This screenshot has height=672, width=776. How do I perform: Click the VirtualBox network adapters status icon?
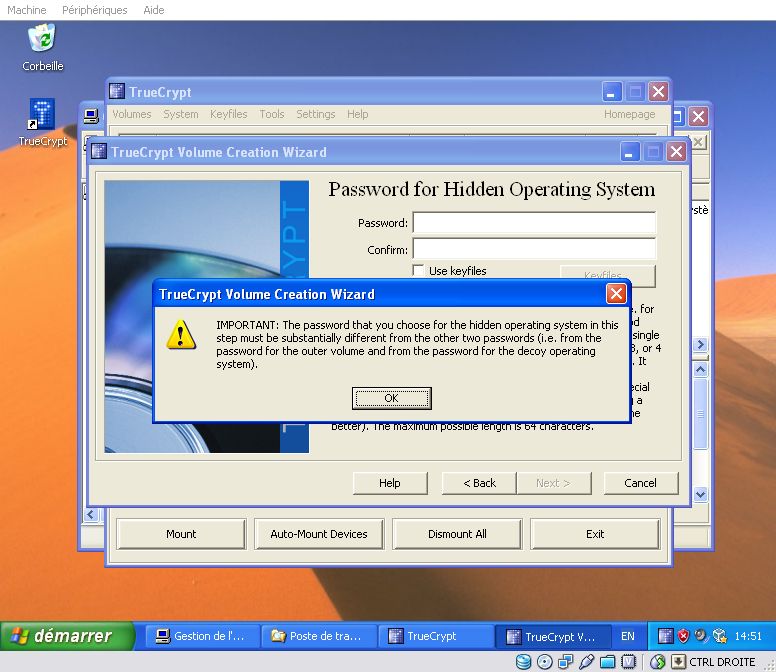click(x=565, y=662)
